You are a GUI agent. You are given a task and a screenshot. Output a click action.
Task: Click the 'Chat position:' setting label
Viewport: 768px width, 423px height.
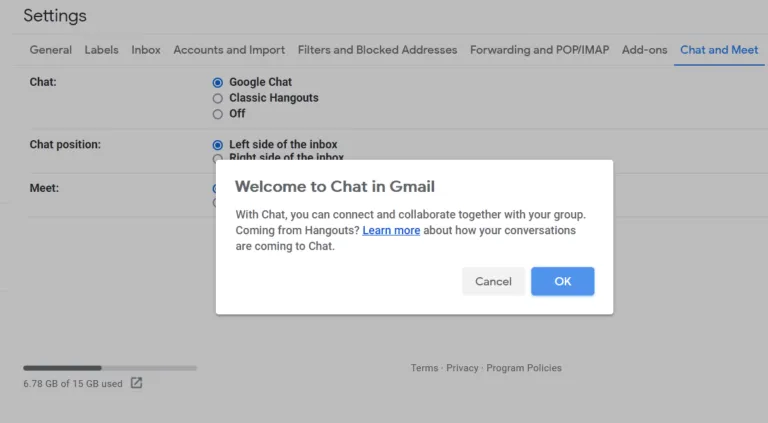coord(65,144)
